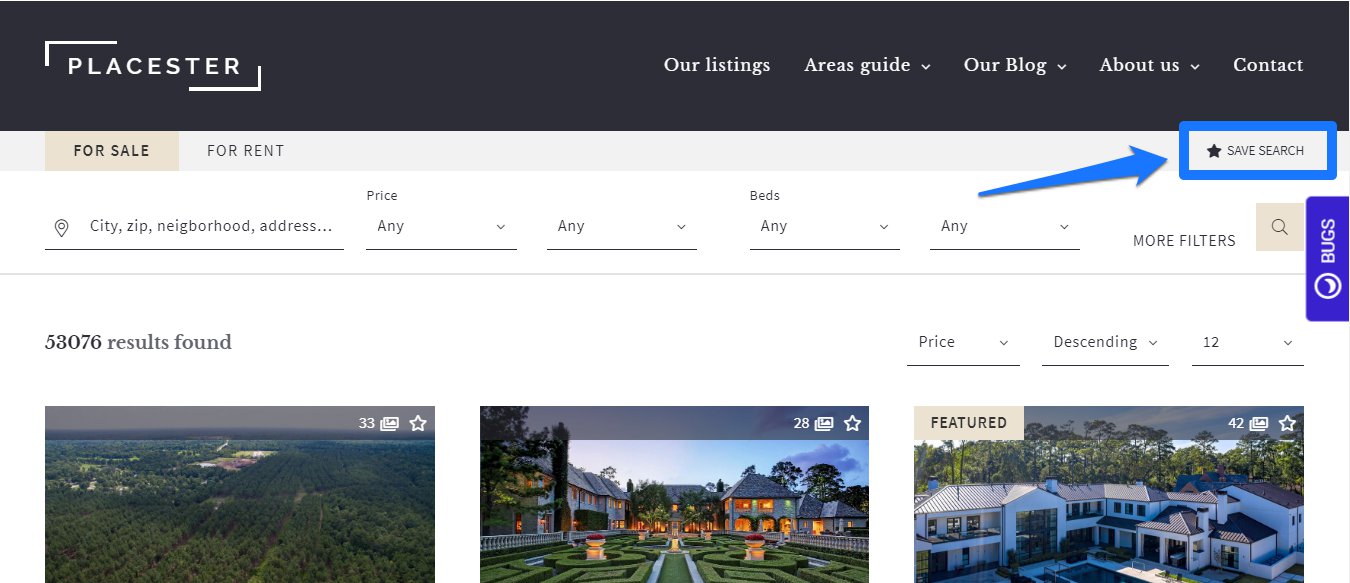Image resolution: width=1350 pixels, height=583 pixels.
Task: Open the minimum Price dropdown
Action: tap(441, 227)
